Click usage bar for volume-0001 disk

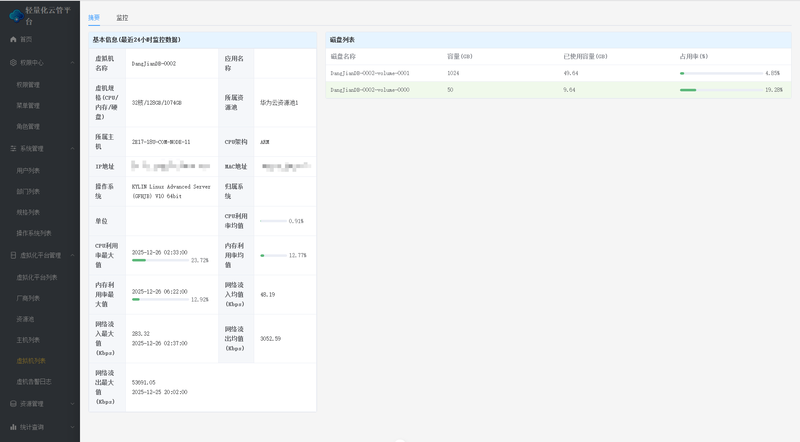[721, 73]
